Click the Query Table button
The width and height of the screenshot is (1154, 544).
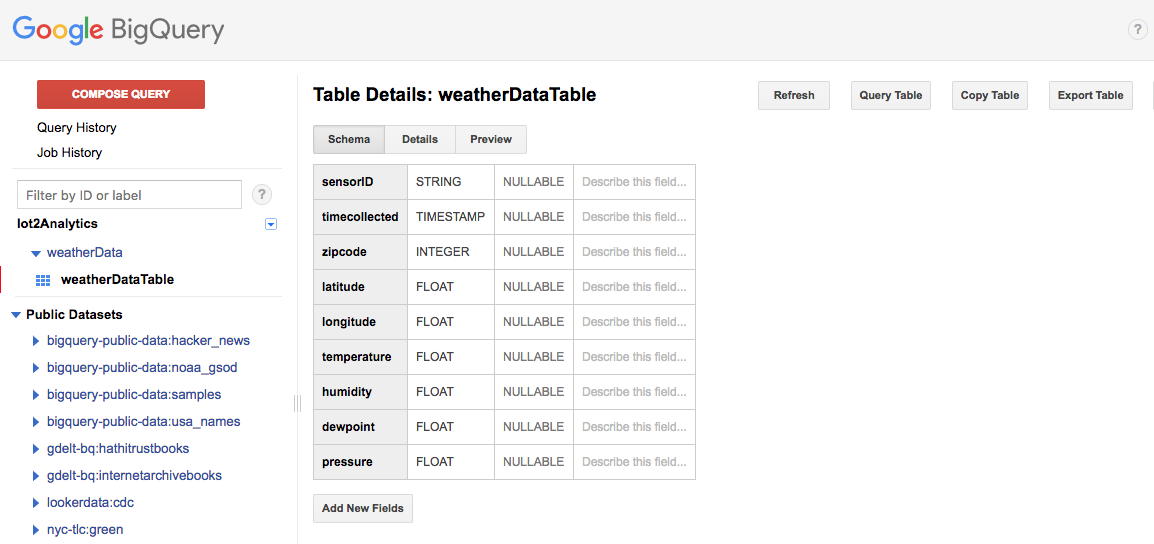coord(890,96)
